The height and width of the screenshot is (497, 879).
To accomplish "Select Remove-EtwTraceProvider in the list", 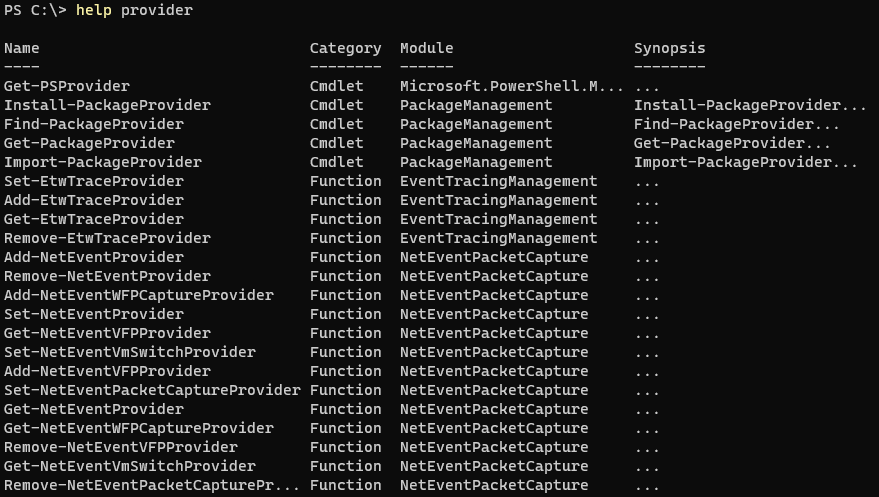I will click(107, 238).
